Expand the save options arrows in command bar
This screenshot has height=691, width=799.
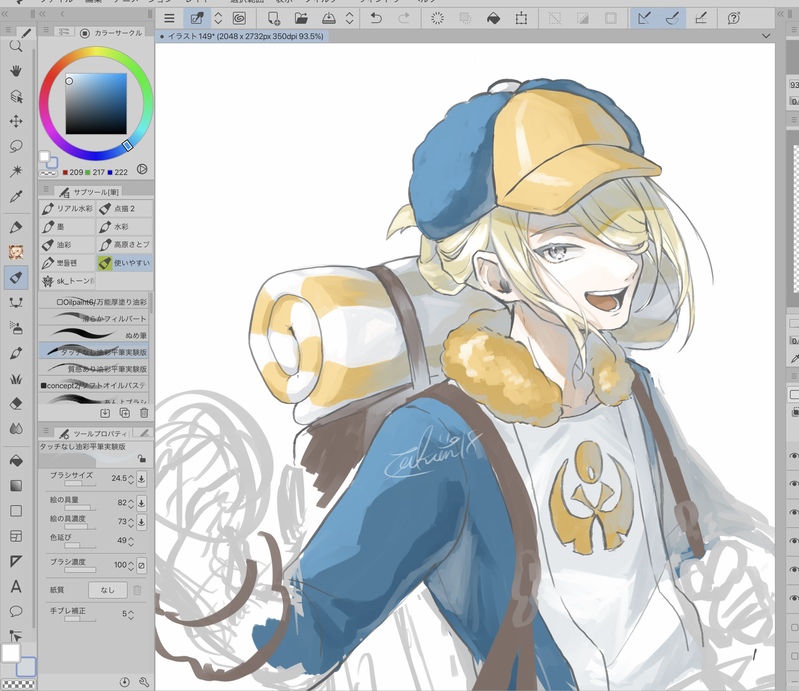350,19
